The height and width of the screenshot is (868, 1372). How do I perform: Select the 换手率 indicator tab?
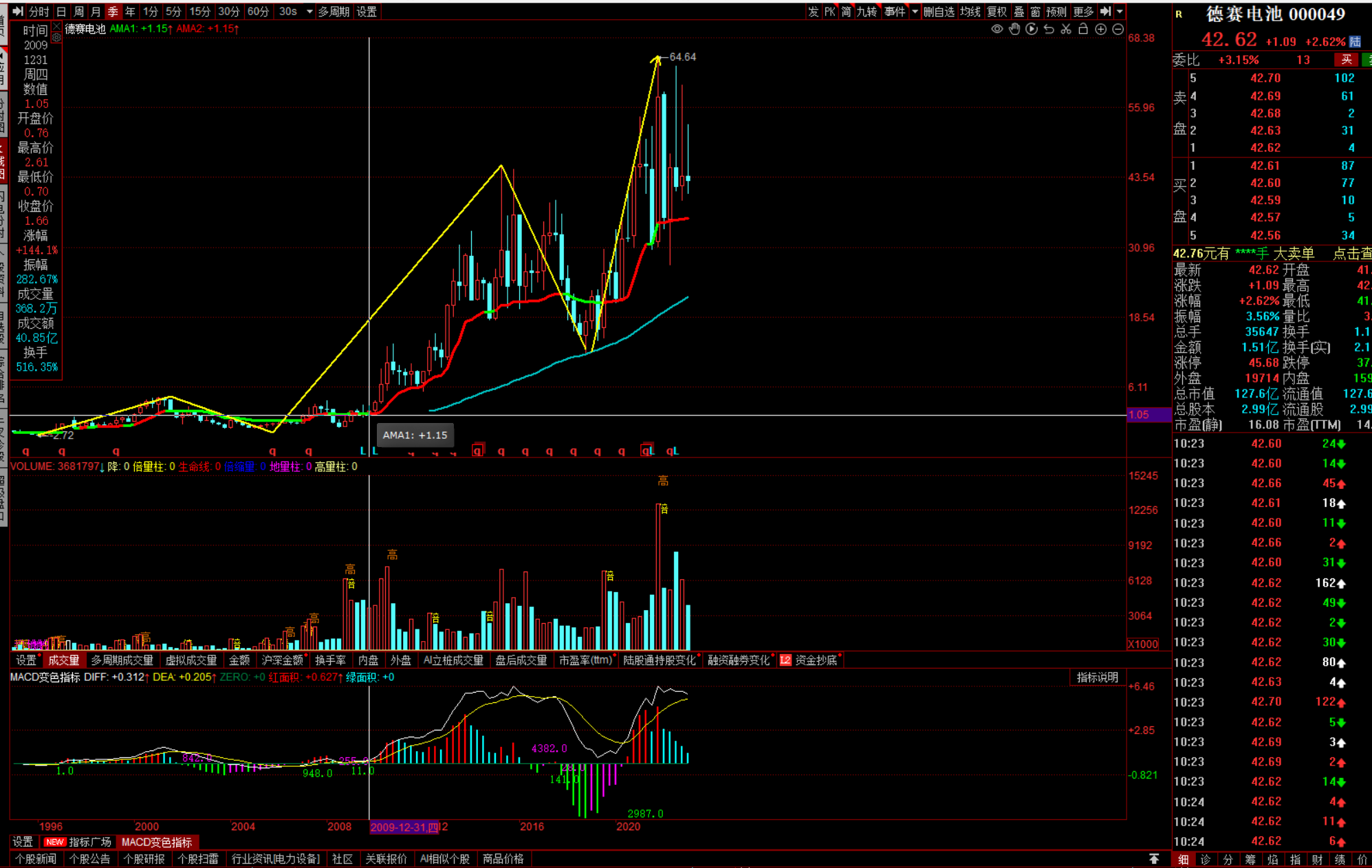(x=330, y=660)
